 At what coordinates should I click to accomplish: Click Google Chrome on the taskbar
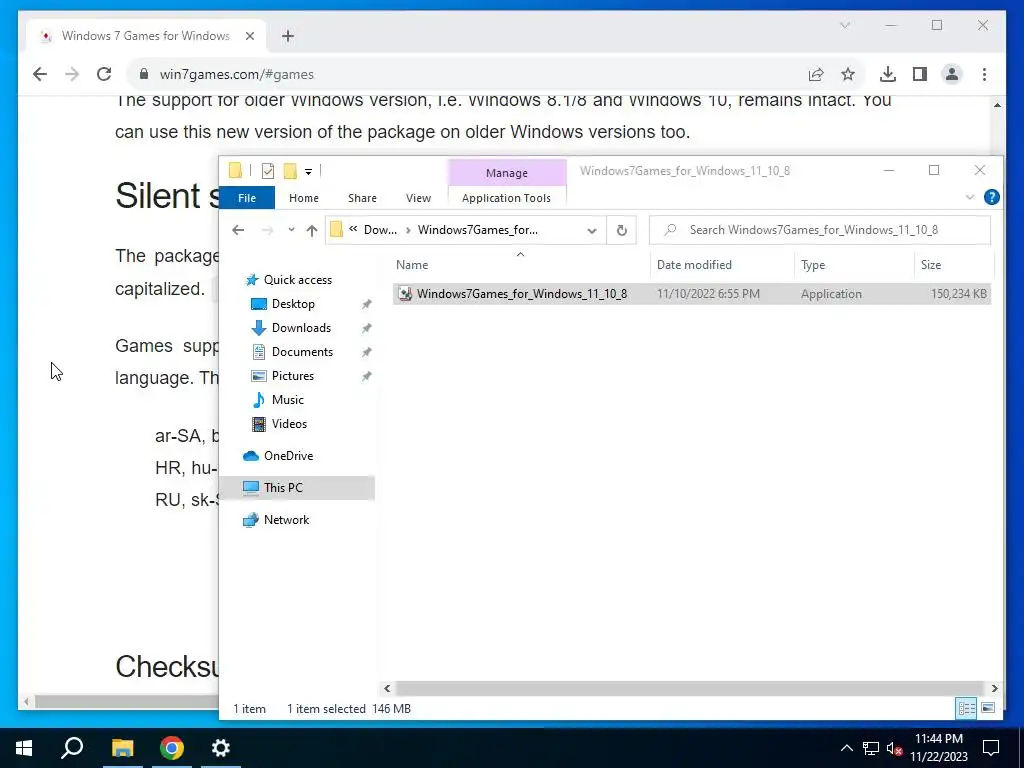tap(172, 748)
